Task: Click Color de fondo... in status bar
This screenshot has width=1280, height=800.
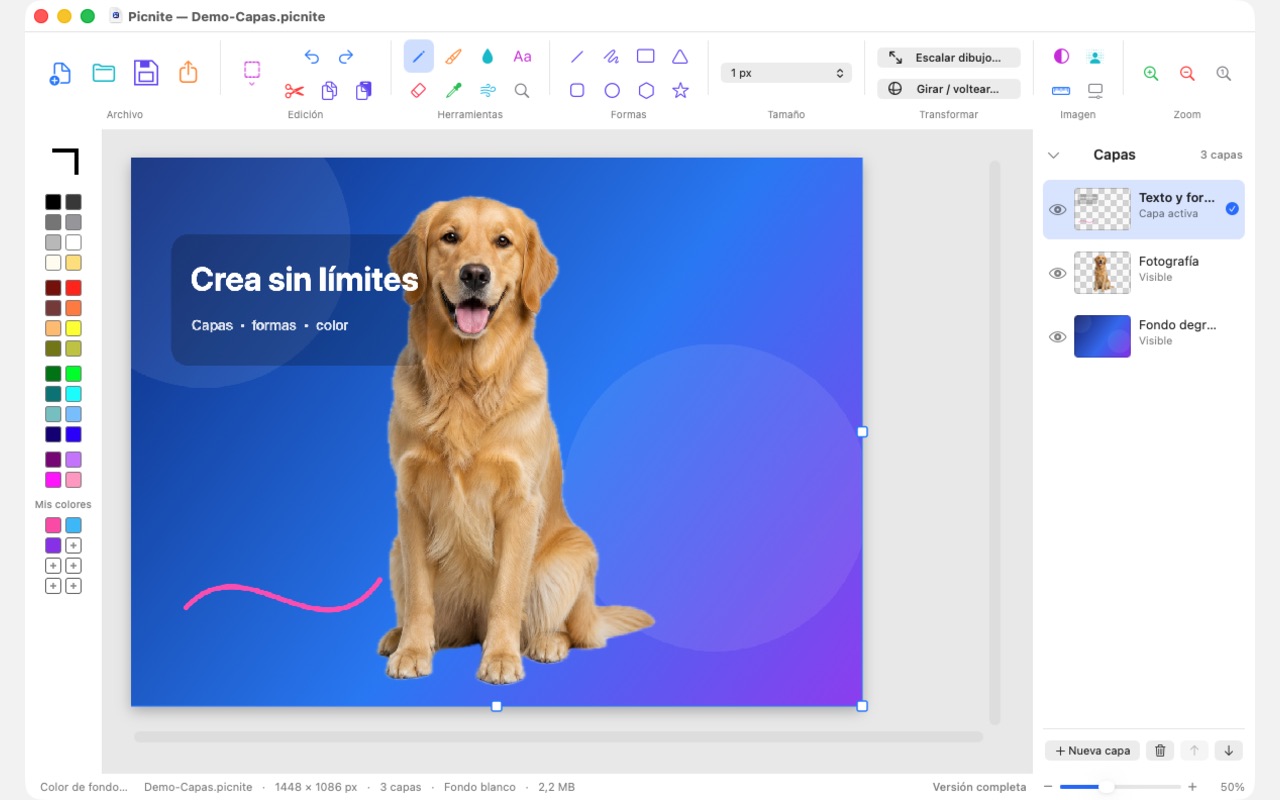Action: (x=84, y=787)
